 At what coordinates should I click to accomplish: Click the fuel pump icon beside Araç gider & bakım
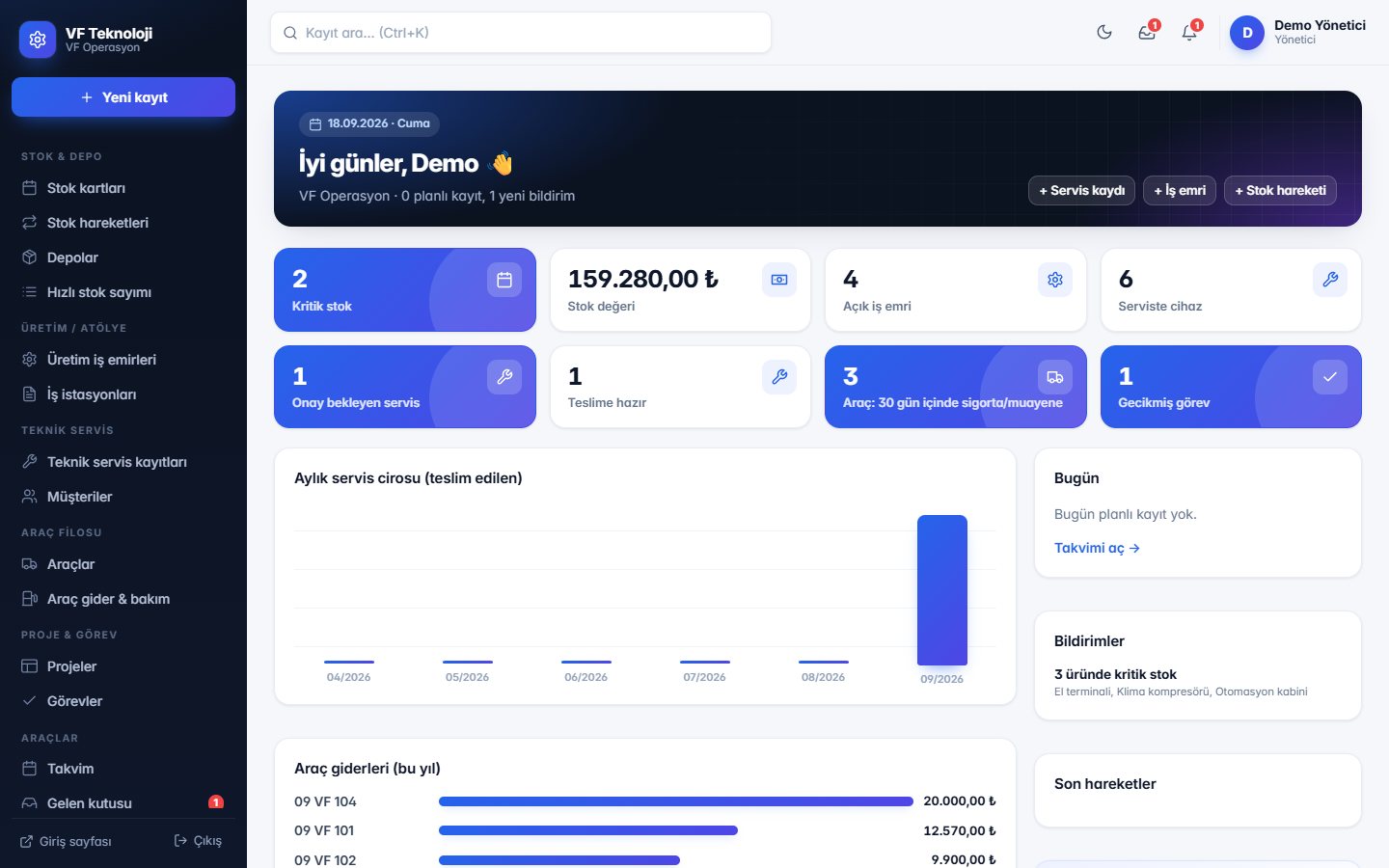[30, 599]
